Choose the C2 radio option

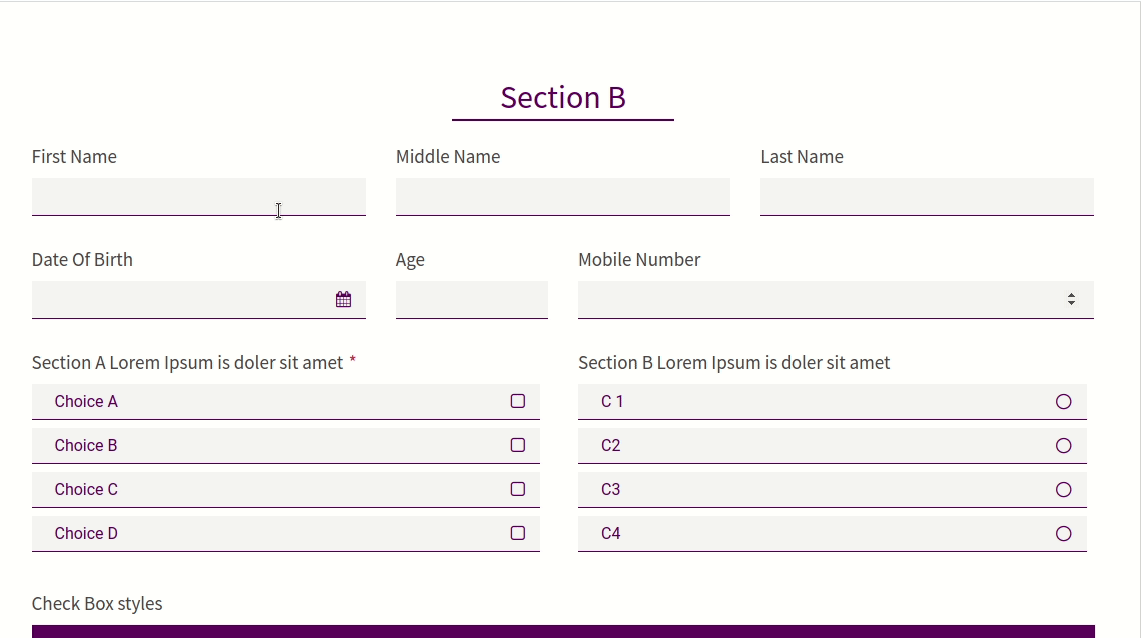(1063, 445)
